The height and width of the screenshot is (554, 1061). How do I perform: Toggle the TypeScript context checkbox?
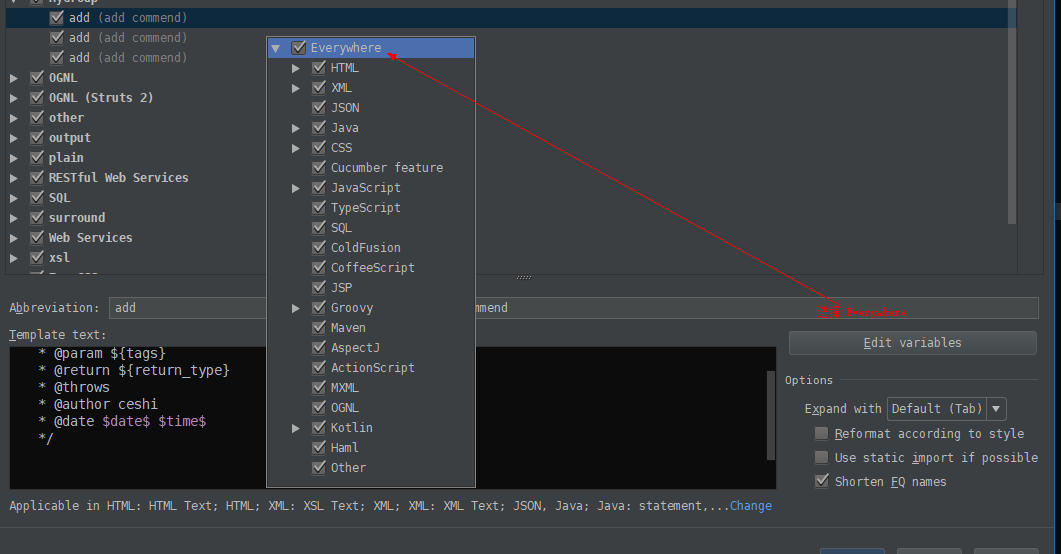[x=319, y=208]
